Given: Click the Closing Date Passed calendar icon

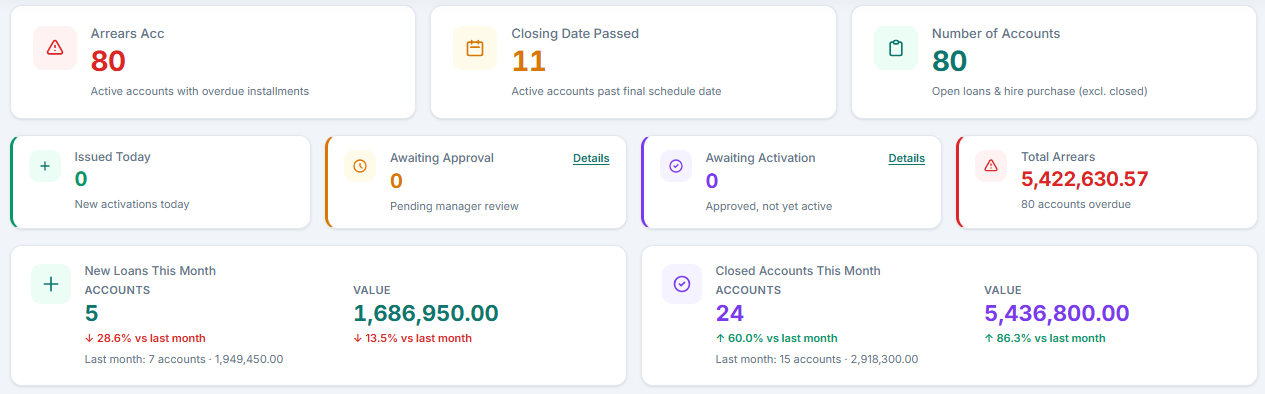Looking at the screenshot, I should (x=475, y=48).
